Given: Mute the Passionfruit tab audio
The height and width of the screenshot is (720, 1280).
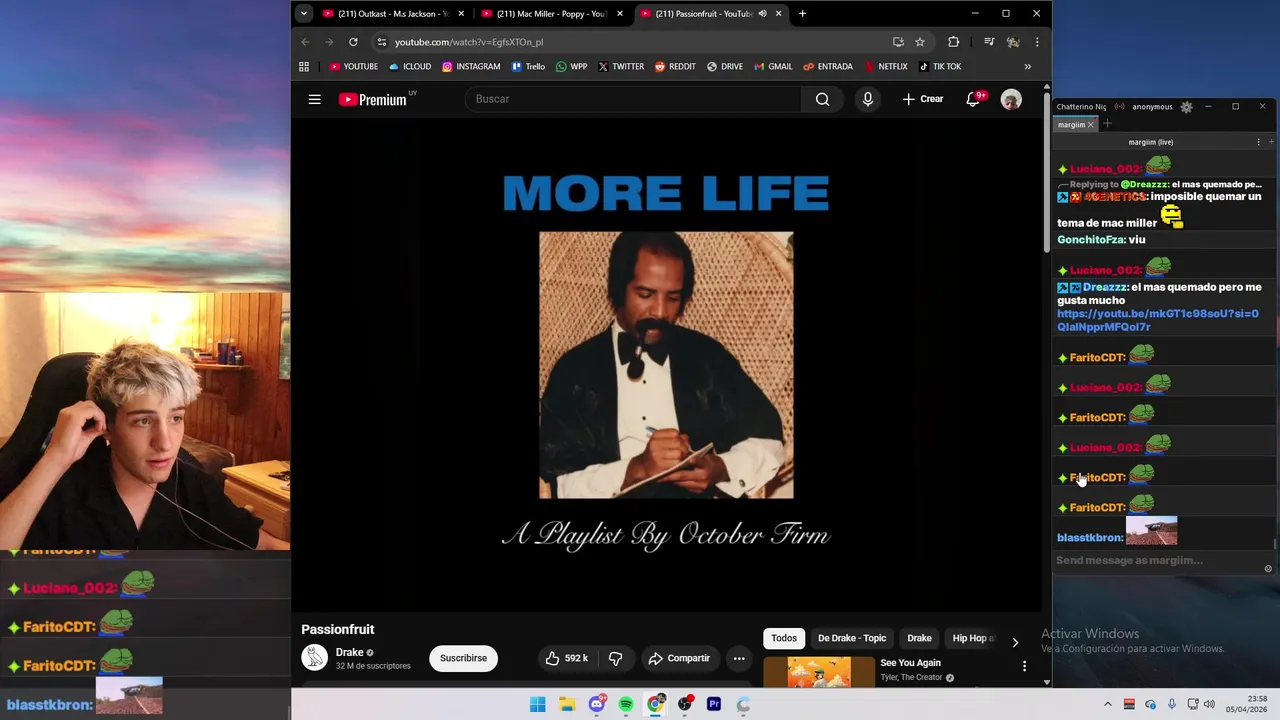Looking at the screenshot, I should pos(762,14).
